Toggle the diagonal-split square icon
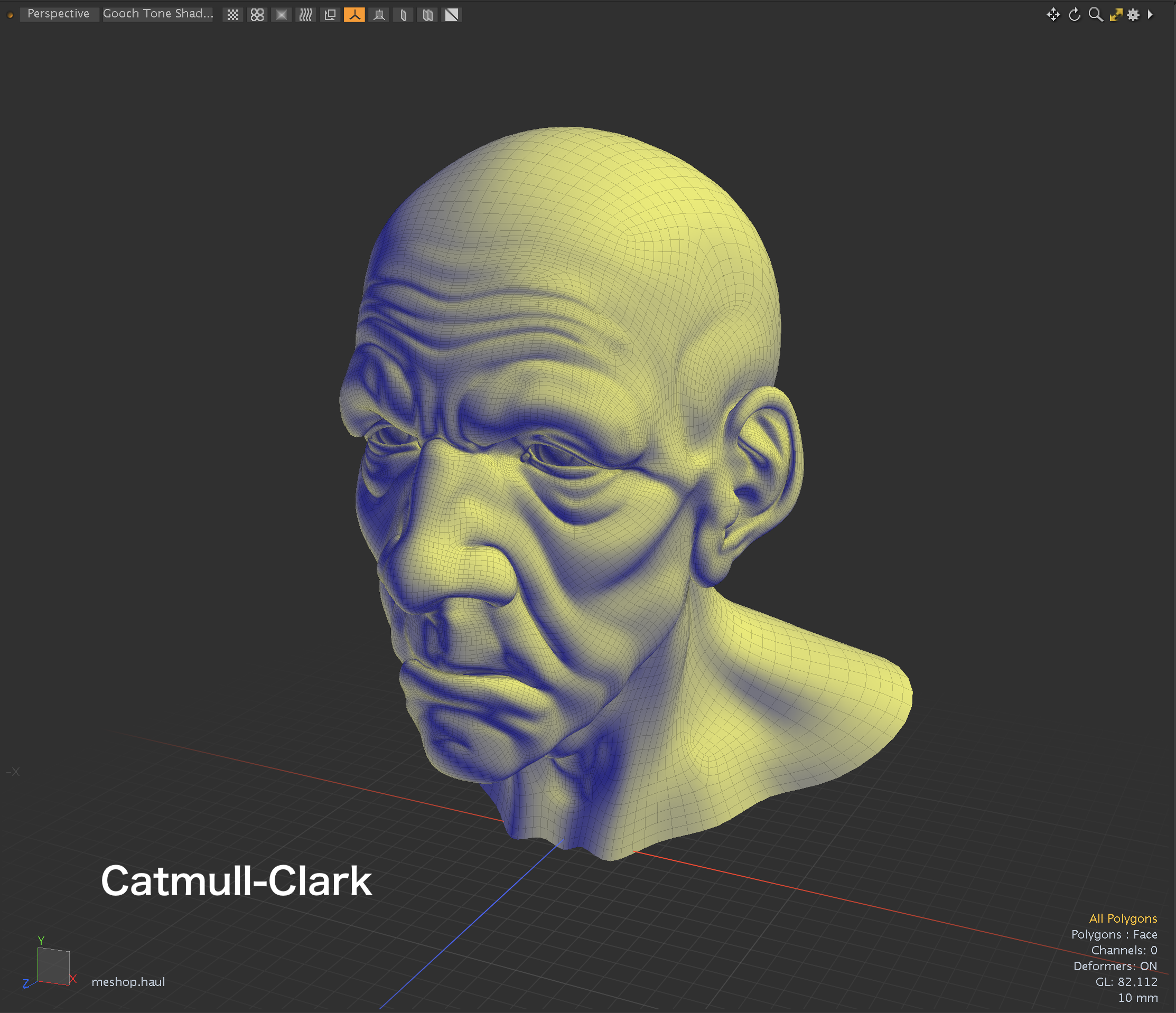 click(x=452, y=15)
